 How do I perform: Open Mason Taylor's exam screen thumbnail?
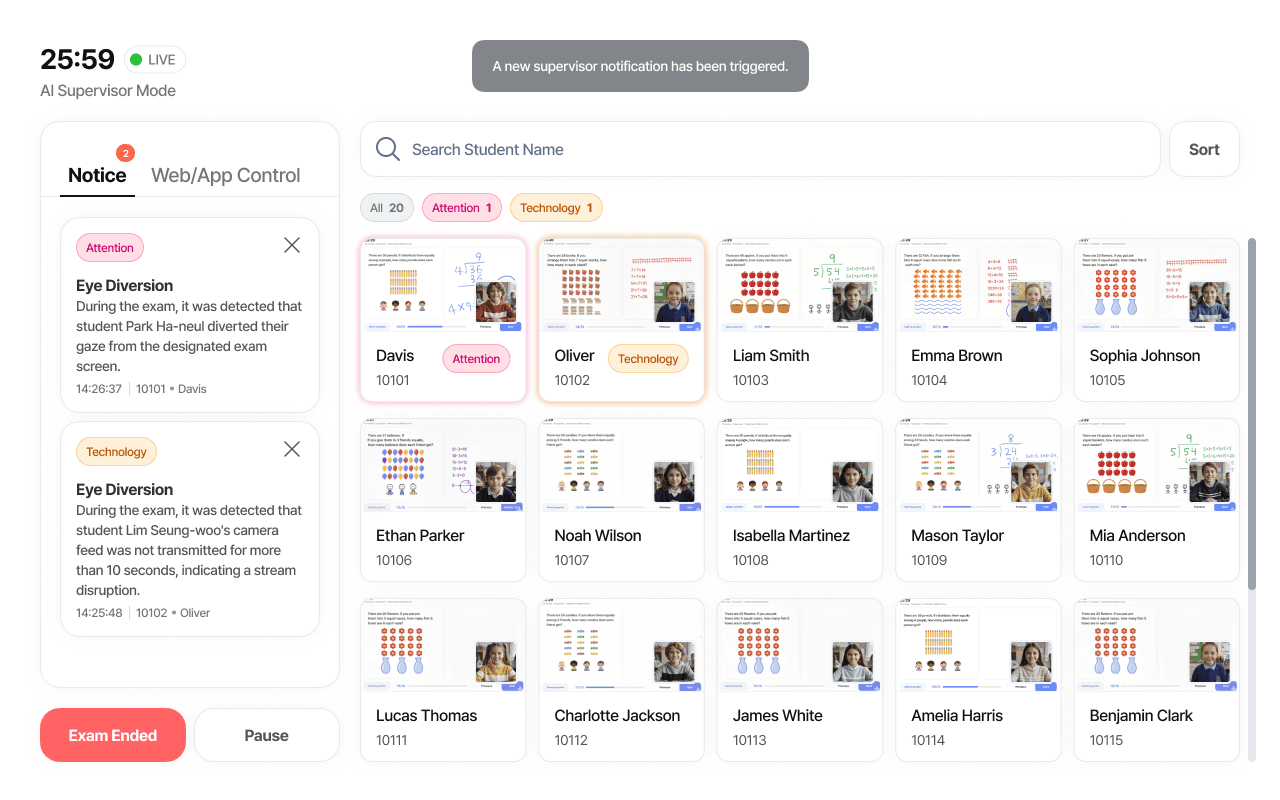[978, 466]
